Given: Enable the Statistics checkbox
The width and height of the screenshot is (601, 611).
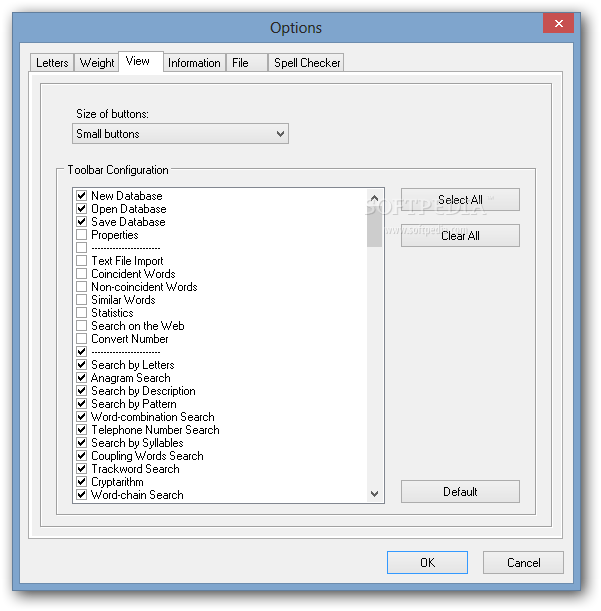Looking at the screenshot, I should click(x=81, y=313).
